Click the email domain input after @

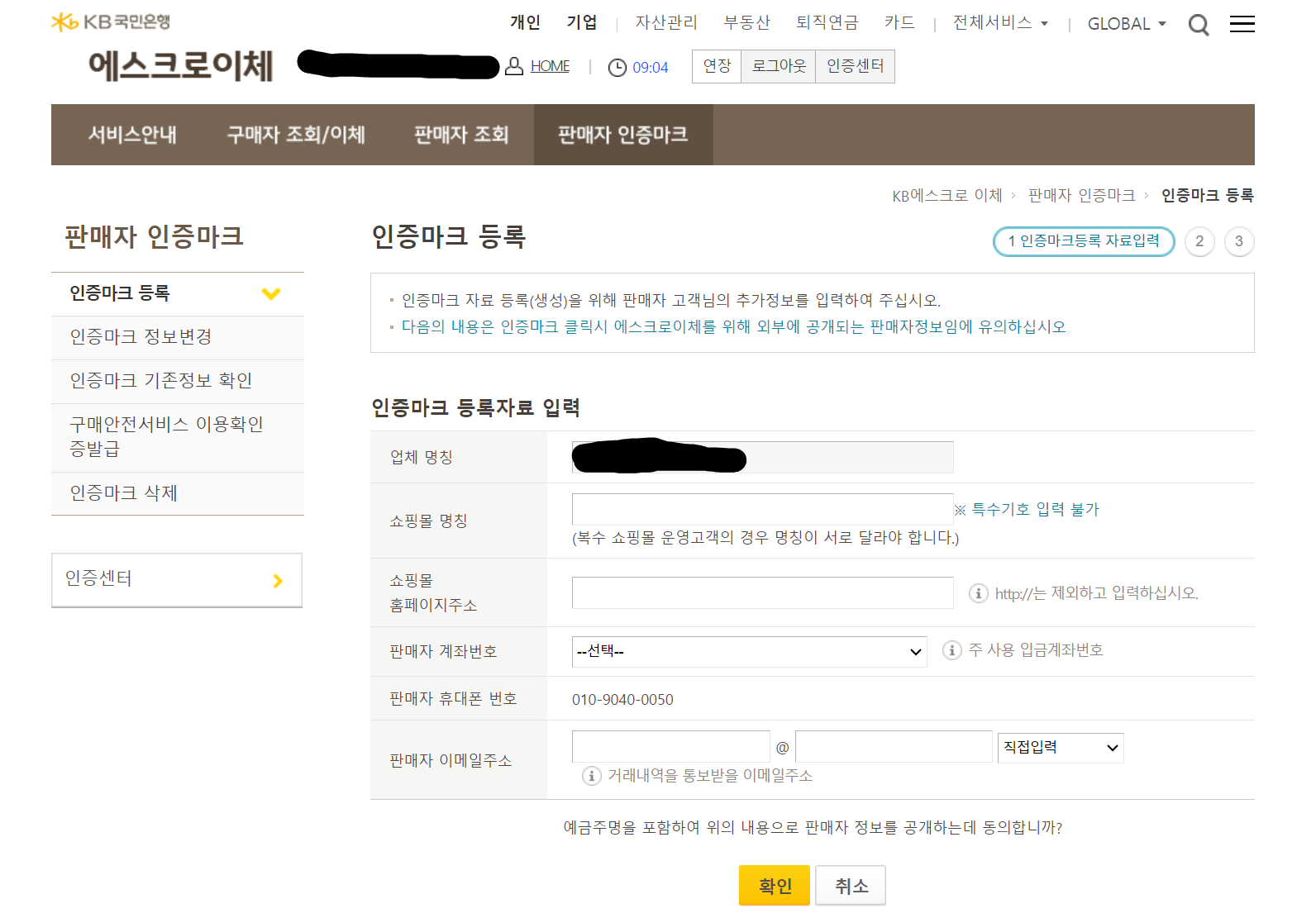(x=894, y=747)
